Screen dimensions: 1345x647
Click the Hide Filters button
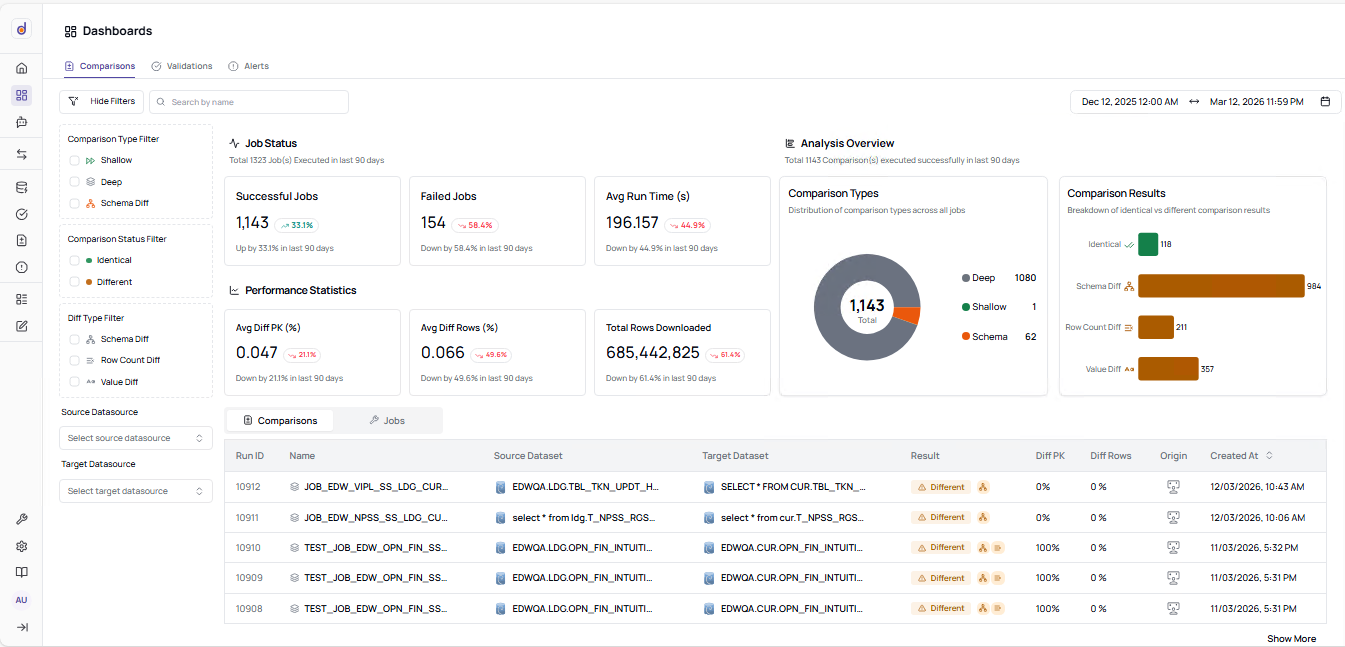click(x=101, y=101)
